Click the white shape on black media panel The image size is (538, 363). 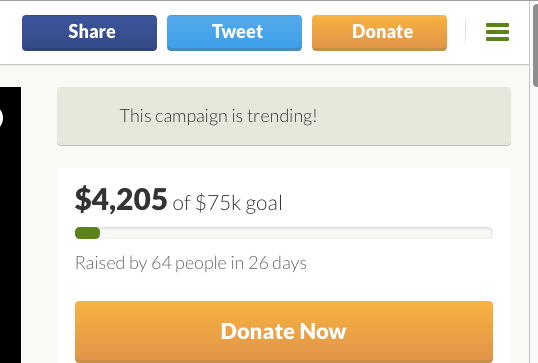click(x=1, y=118)
